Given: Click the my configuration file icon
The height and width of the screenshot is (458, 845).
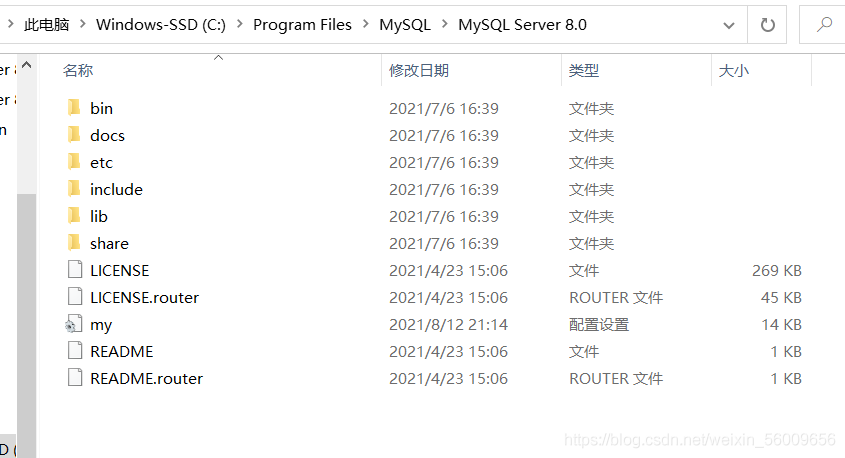Looking at the screenshot, I should (x=74, y=324).
